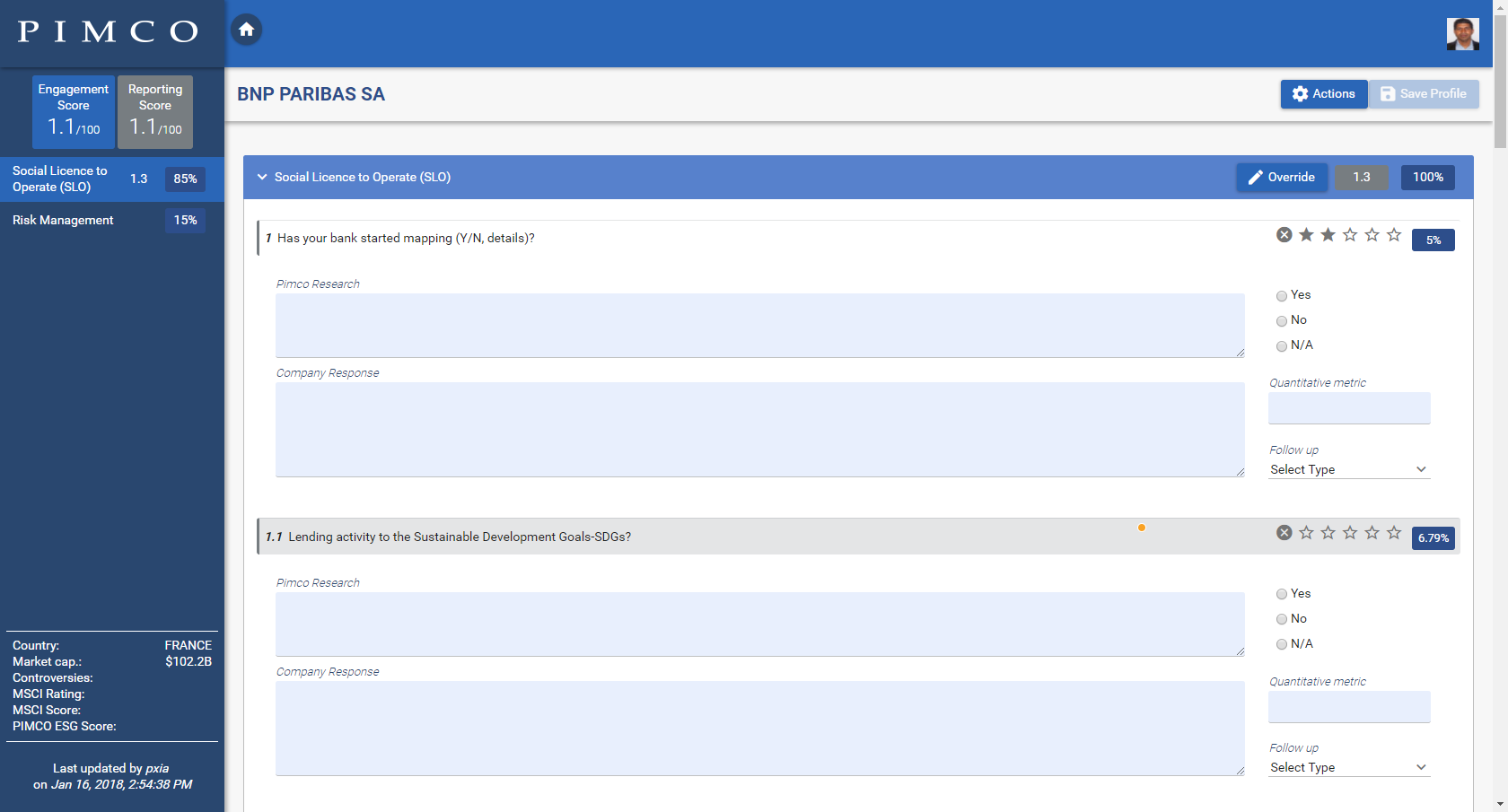Click the PIMCO logo

point(108,32)
